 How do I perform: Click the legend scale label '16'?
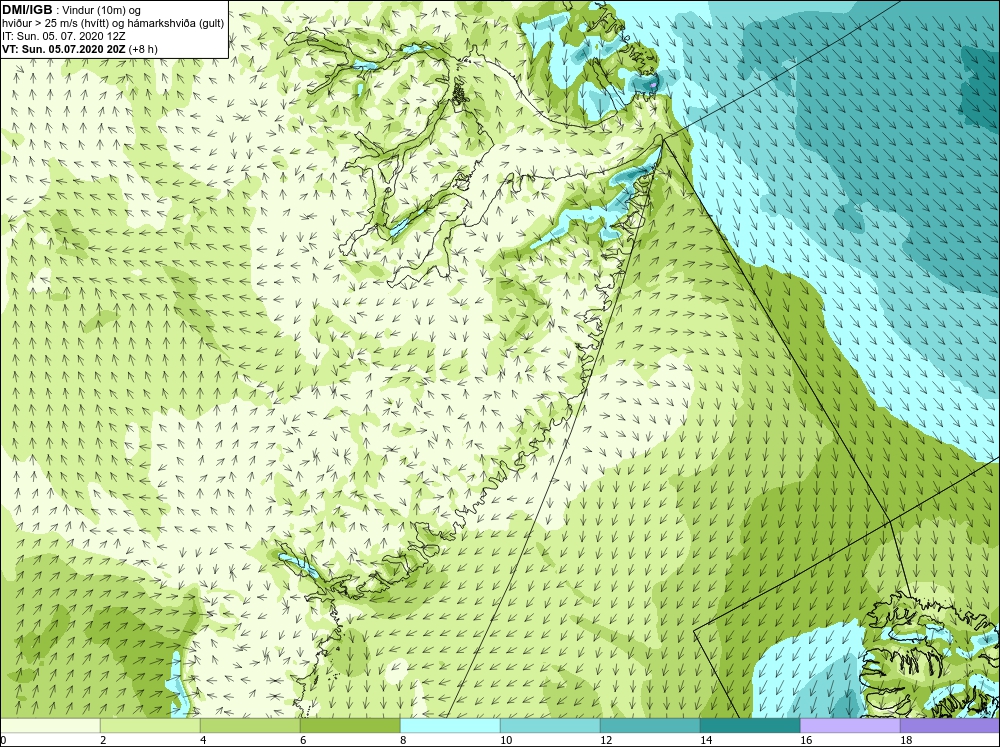point(805,740)
